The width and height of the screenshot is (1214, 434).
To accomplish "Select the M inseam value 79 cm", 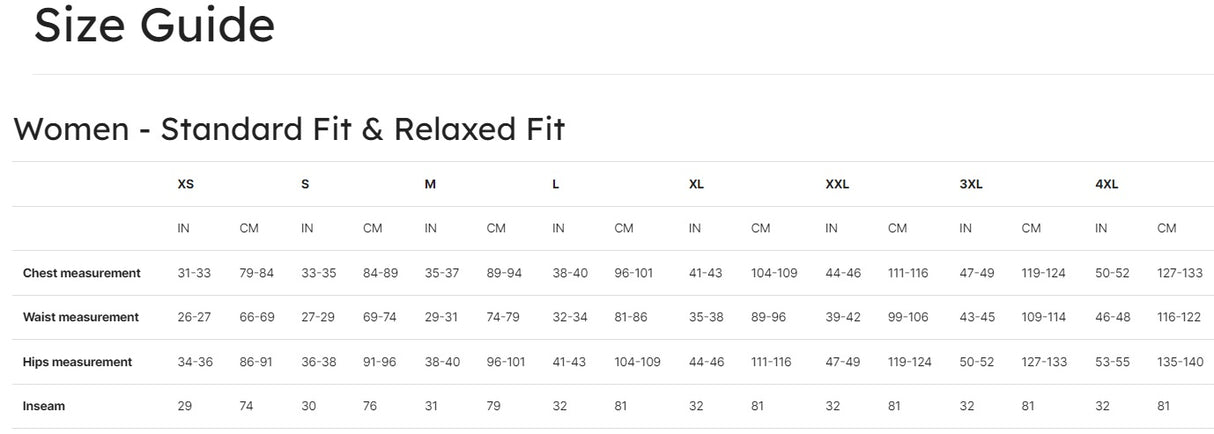I will tap(495, 406).
